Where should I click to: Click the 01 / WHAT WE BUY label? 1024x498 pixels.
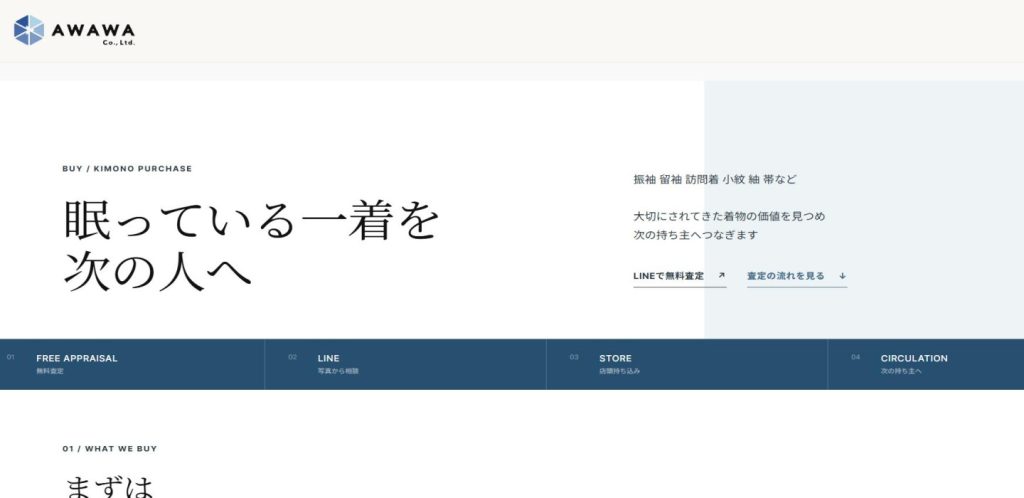click(110, 448)
